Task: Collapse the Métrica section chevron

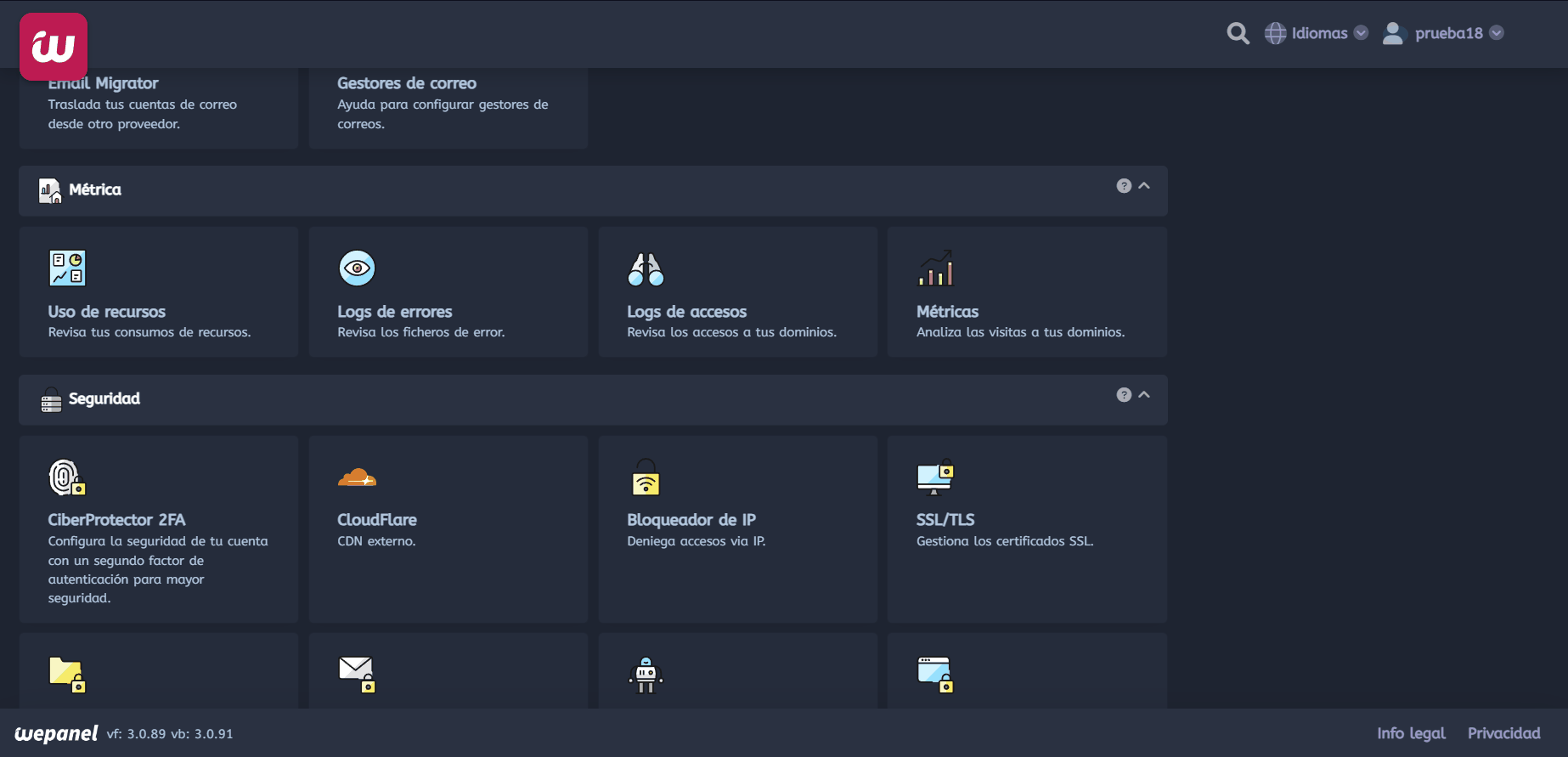Action: (1144, 186)
